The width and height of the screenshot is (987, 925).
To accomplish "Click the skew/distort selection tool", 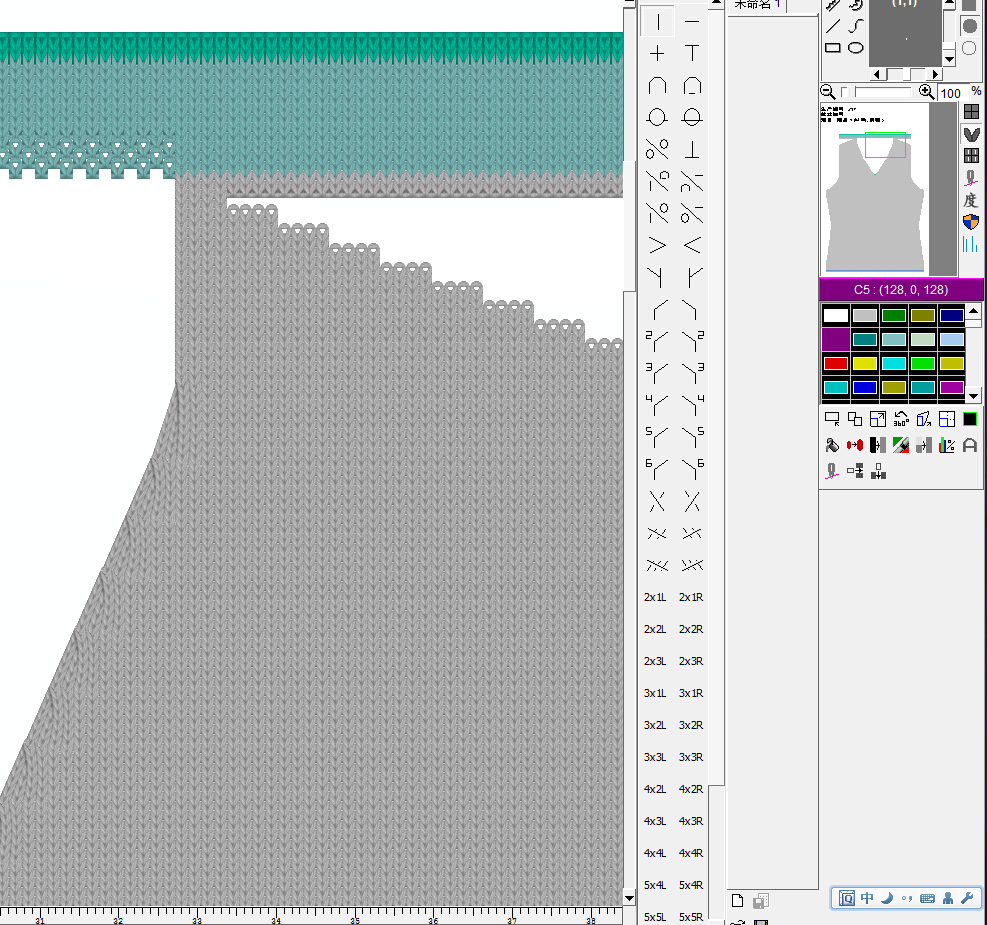I will click(x=924, y=419).
